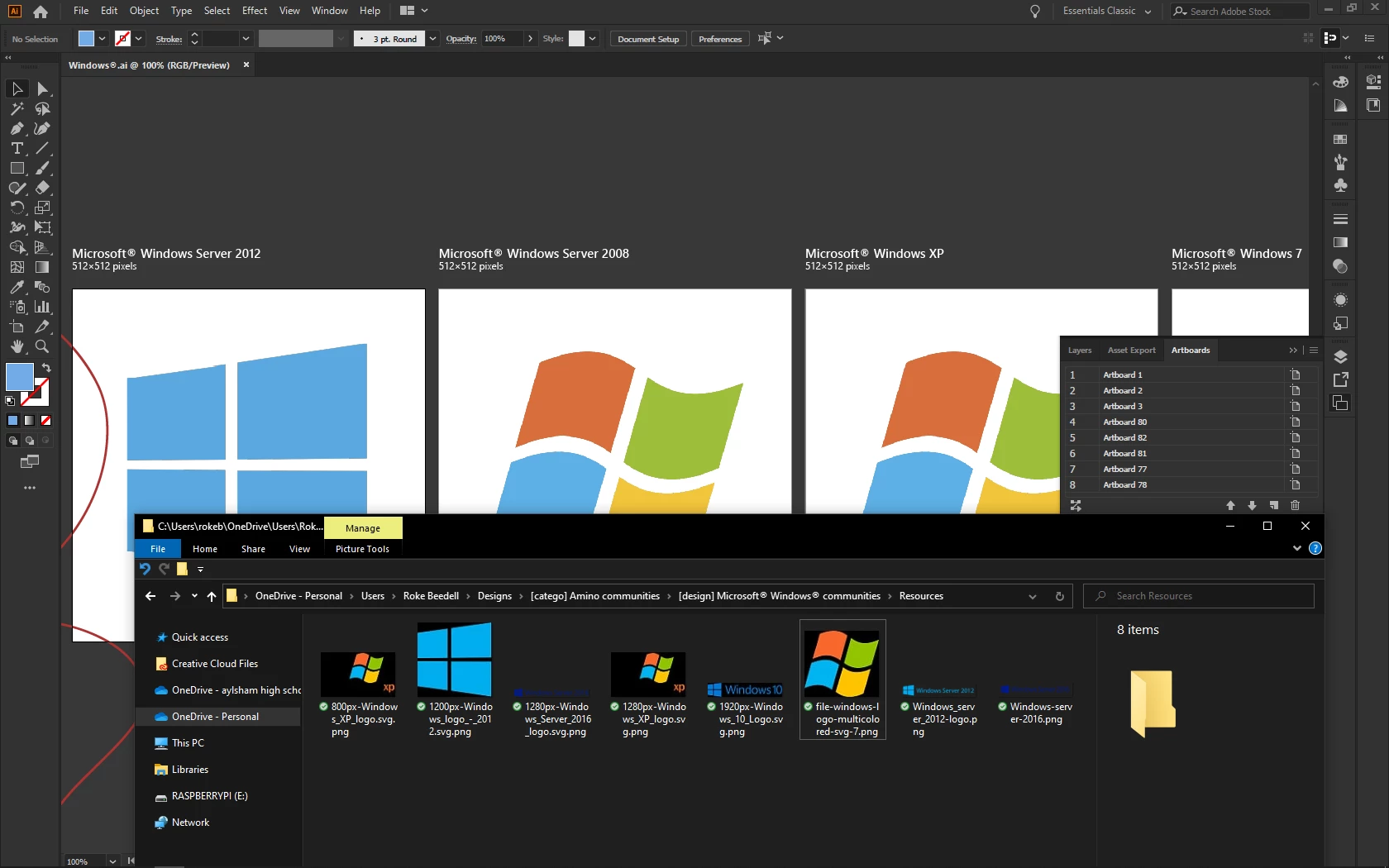Choose the Lasso tool

(x=42, y=108)
